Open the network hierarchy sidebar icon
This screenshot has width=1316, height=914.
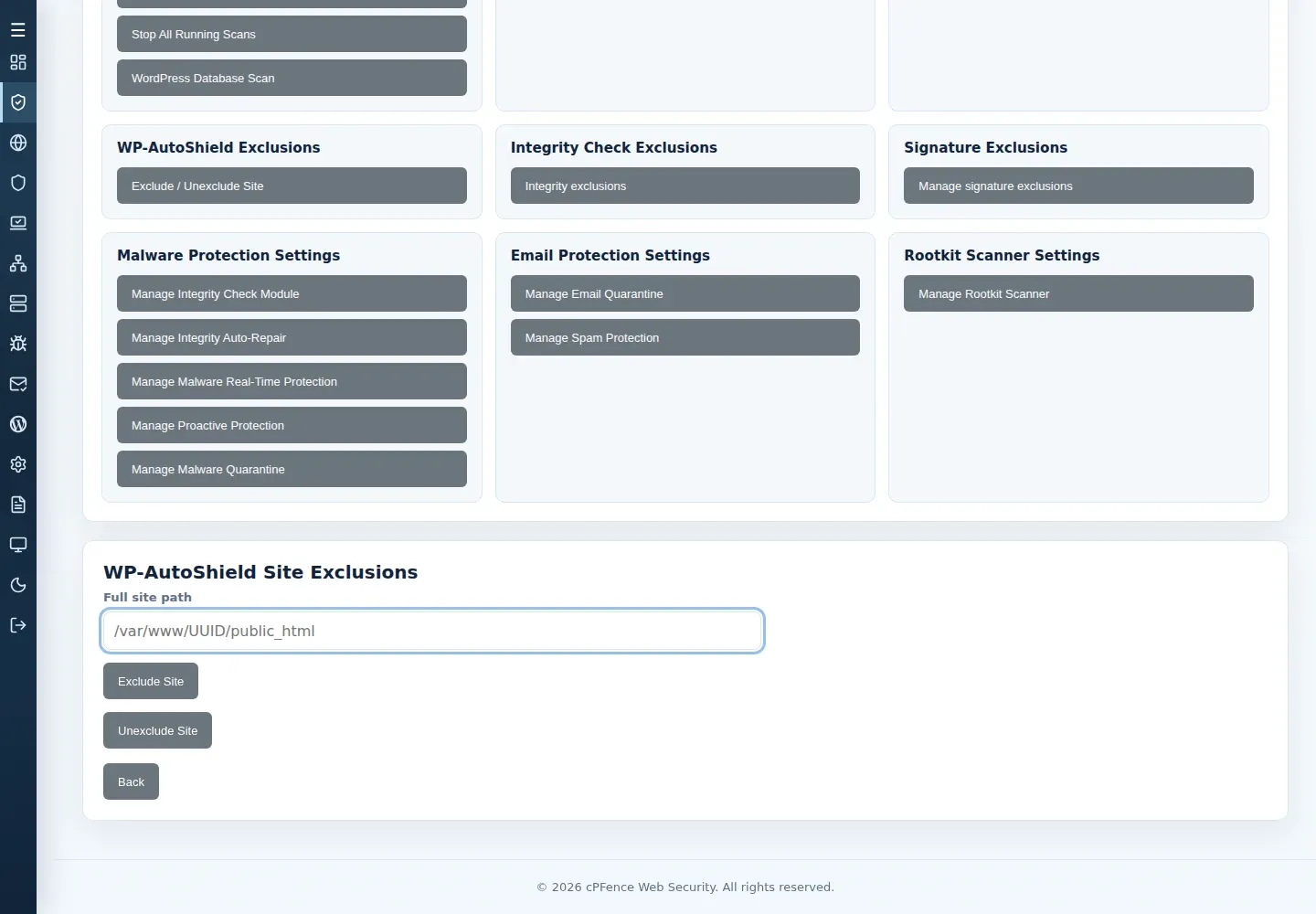coord(18,263)
